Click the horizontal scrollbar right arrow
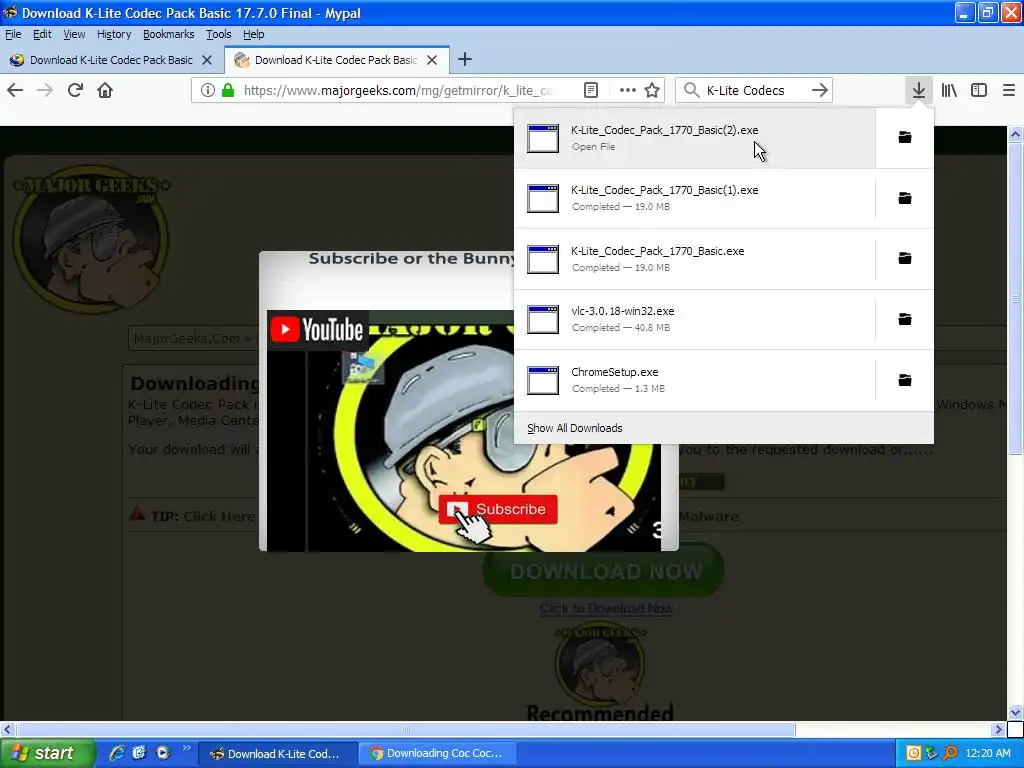Image resolution: width=1024 pixels, height=768 pixels. tap(998, 729)
